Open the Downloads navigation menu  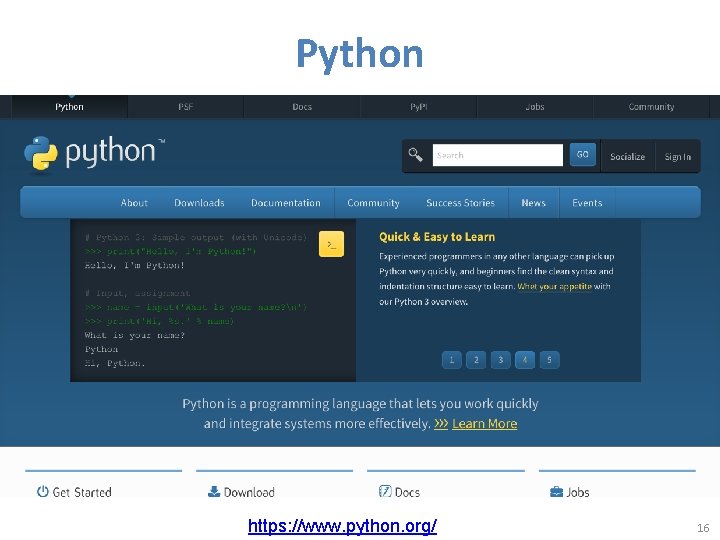(x=199, y=203)
